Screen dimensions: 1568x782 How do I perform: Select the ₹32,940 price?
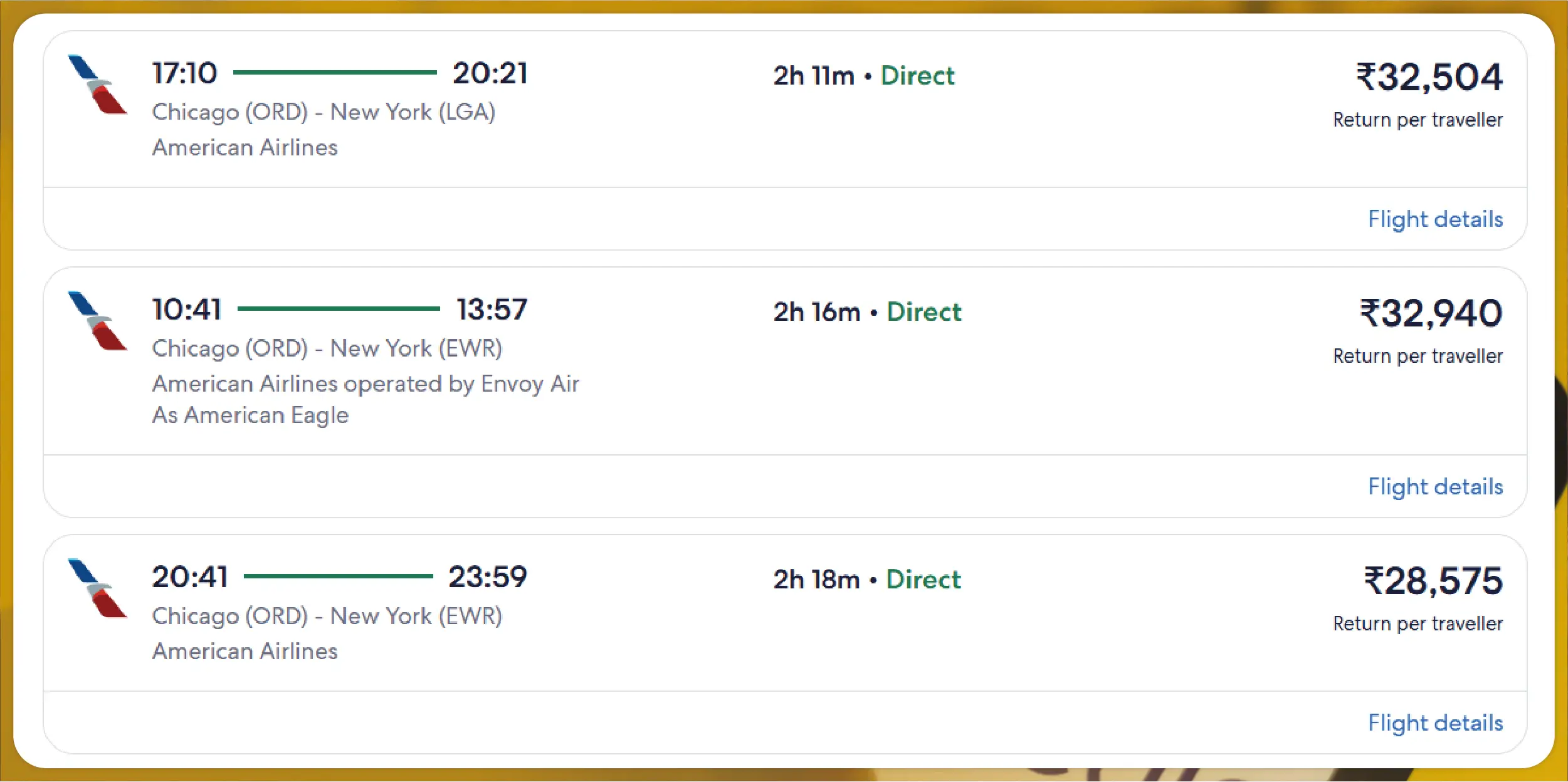coord(1431,314)
